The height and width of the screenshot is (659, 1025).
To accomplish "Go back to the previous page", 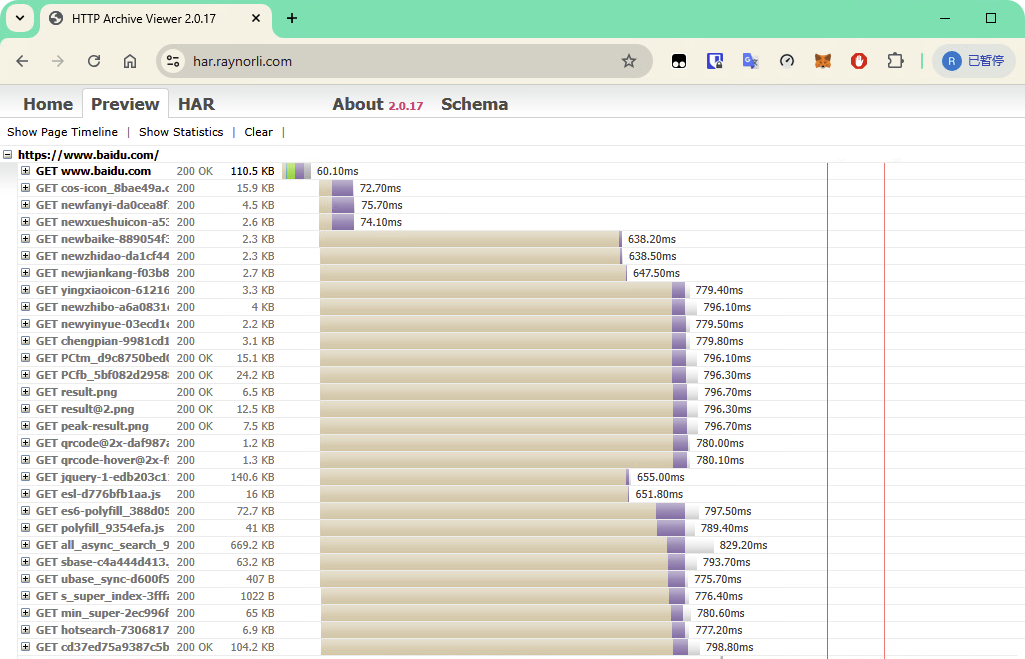I will point(22,61).
